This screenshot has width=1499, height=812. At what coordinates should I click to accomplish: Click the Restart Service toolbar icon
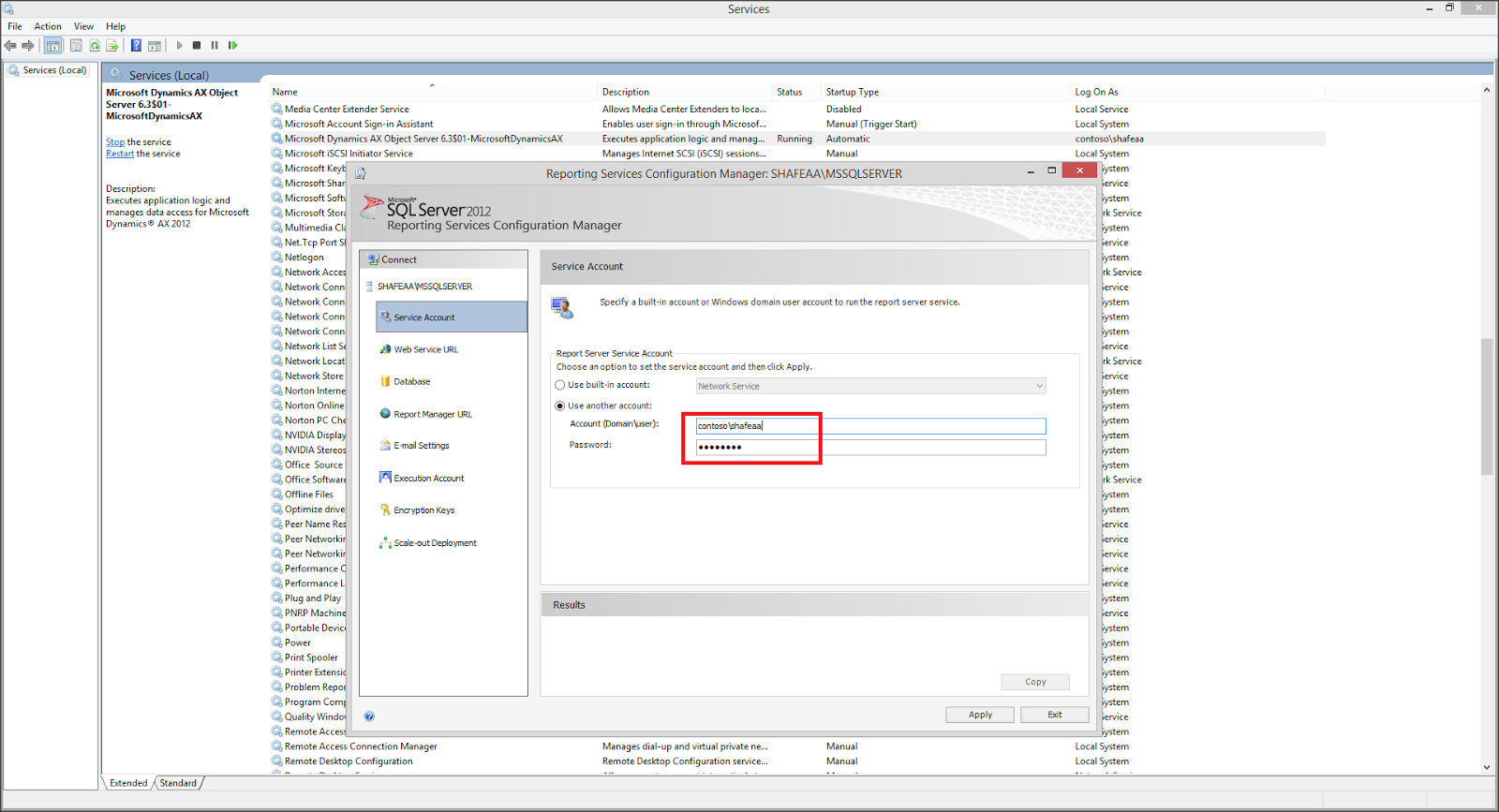(233, 46)
